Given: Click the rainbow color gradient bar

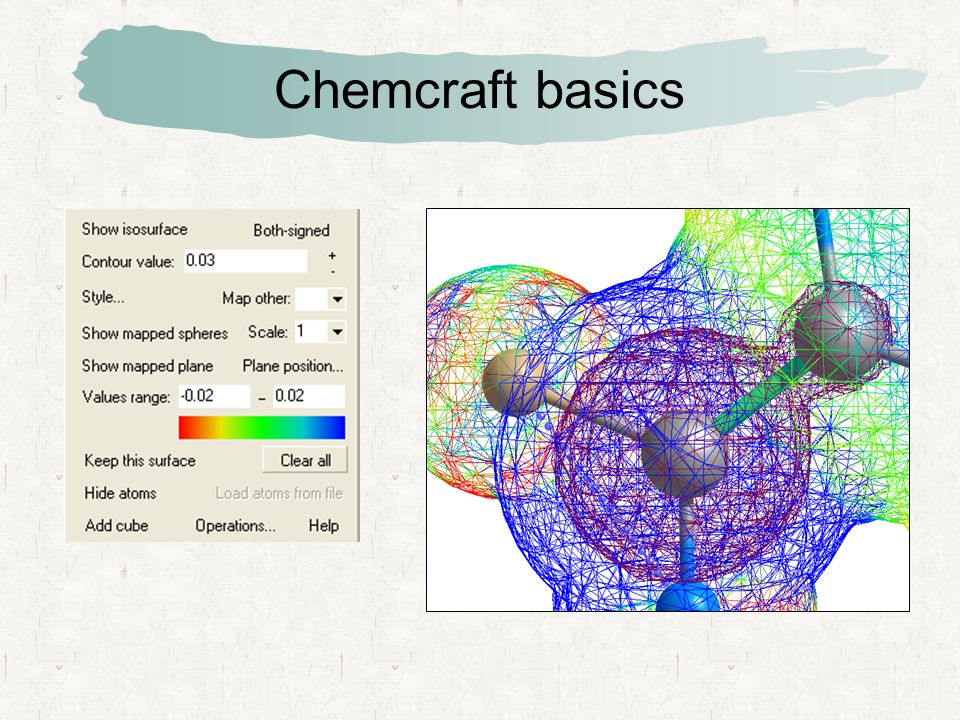Looking at the screenshot, I should (262, 427).
